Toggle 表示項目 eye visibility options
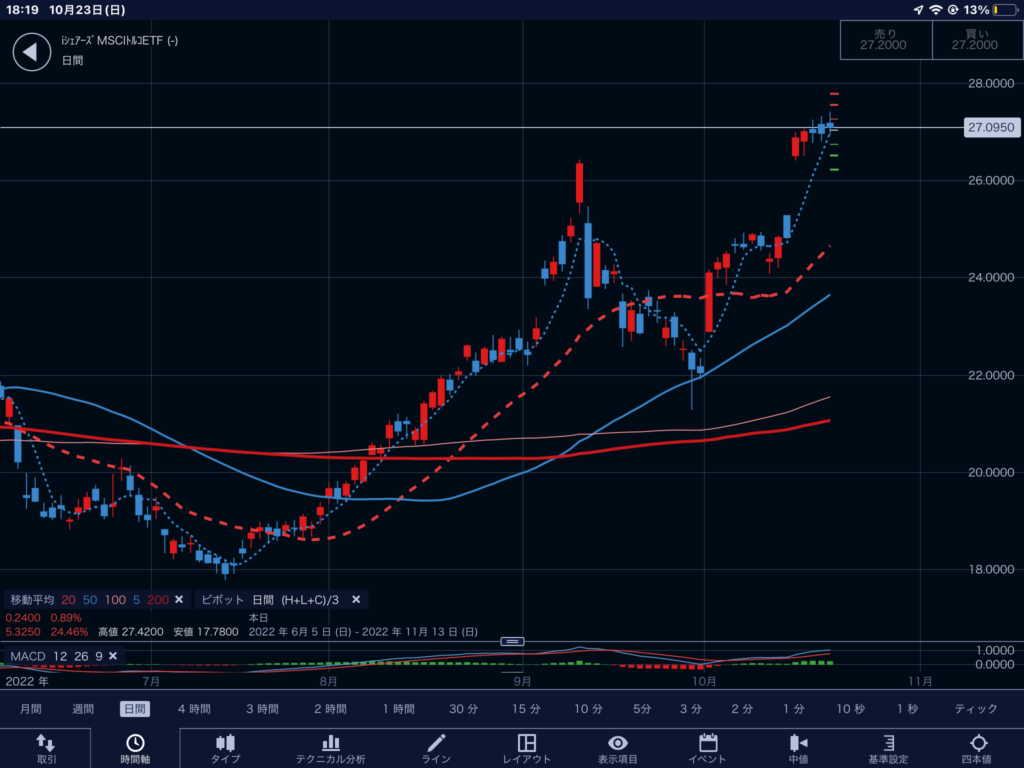1024x768 pixels. pyautogui.click(x=618, y=748)
